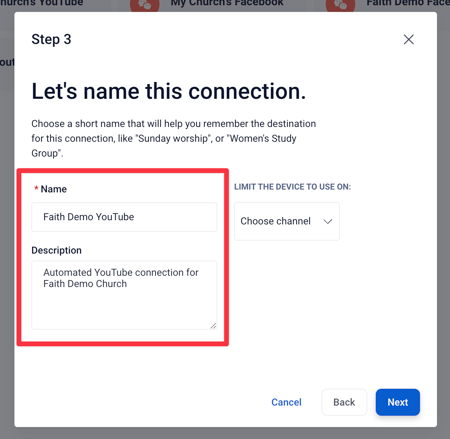Click the 'LIMIT THE DEVICE TO USE ON:' label
The height and width of the screenshot is (439, 450).
292,187
